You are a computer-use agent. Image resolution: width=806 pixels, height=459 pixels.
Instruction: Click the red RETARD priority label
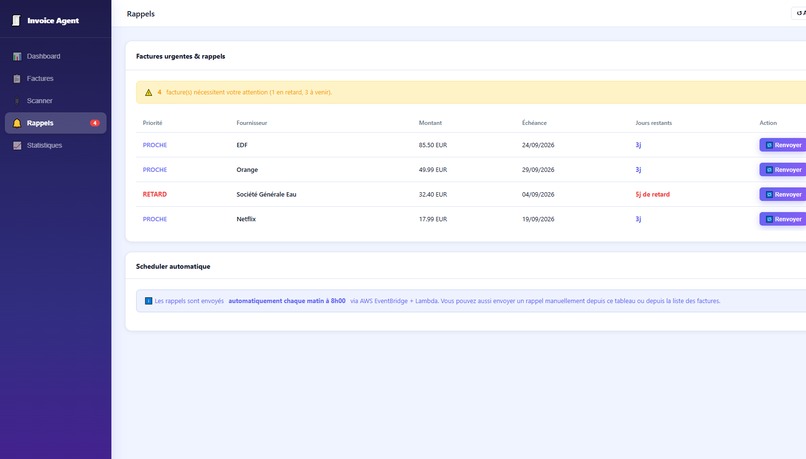pyautogui.click(x=155, y=194)
